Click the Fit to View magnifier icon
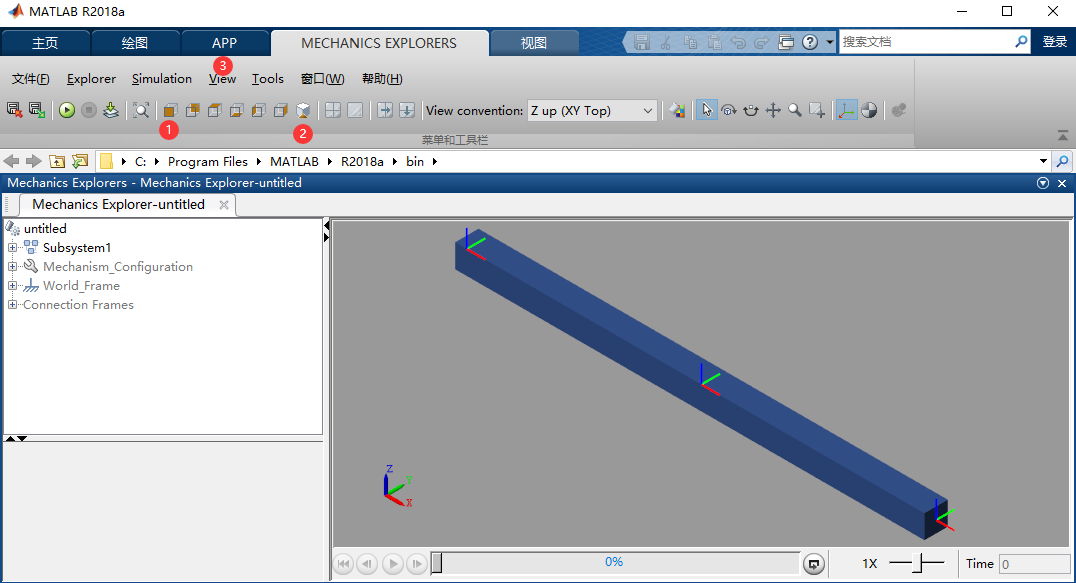This screenshot has height=583, width=1076. (141, 110)
